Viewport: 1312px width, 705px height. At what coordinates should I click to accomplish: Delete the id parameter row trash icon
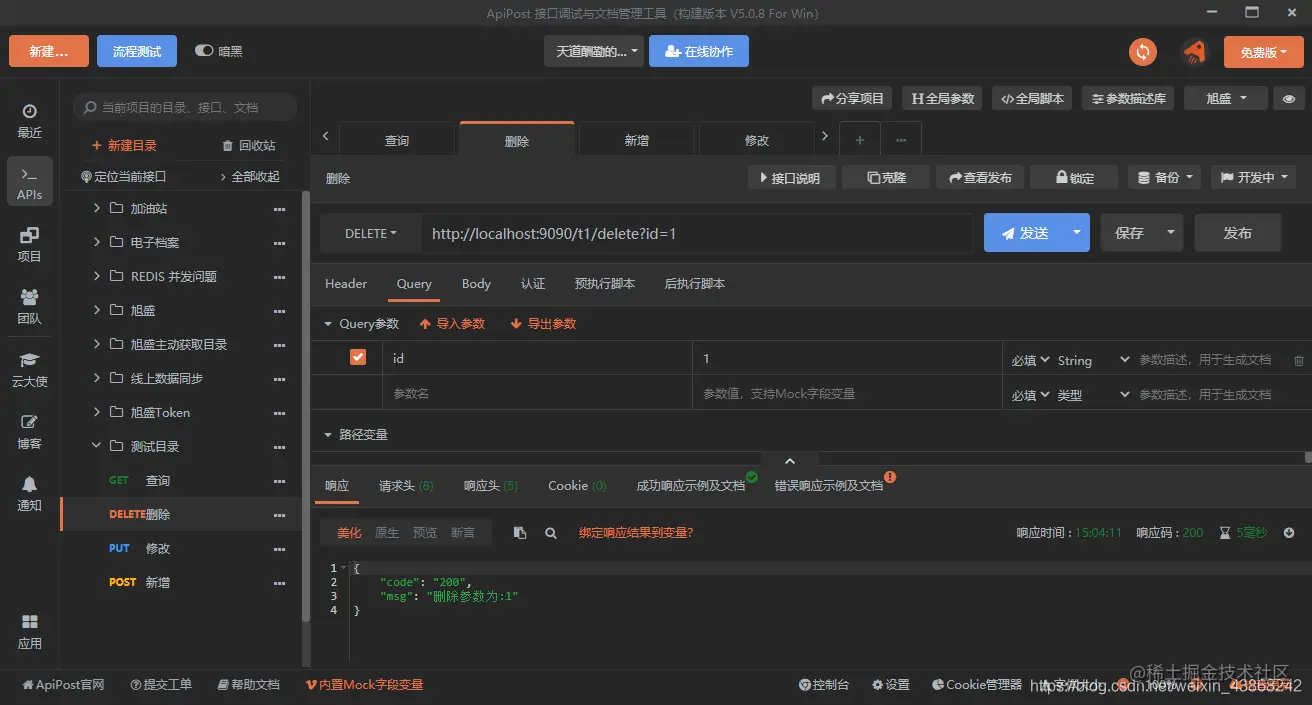1299,360
